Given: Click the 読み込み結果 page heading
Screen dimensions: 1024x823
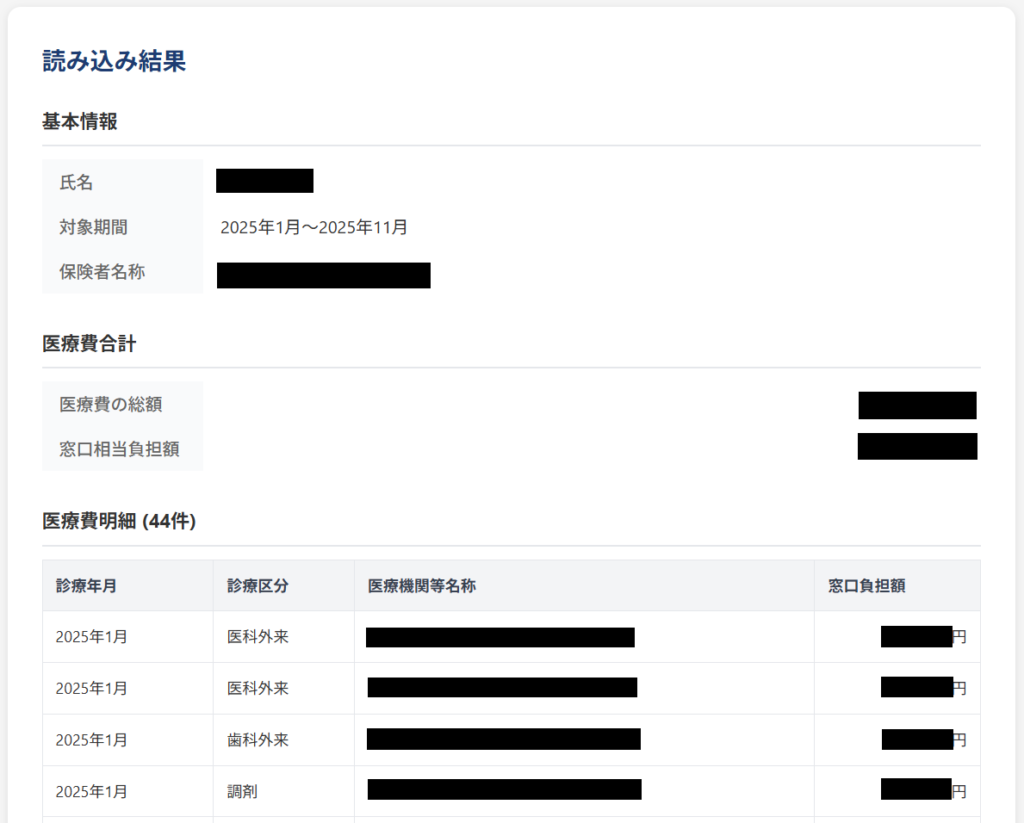Looking at the screenshot, I should pos(114,61).
